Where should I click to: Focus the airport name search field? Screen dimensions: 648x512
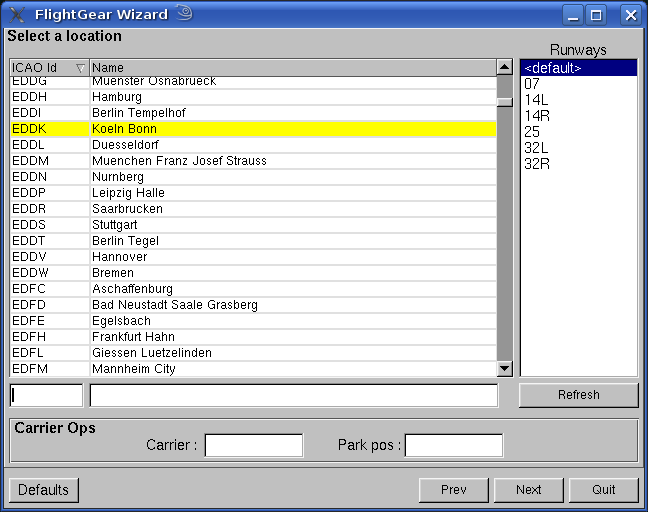294,395
